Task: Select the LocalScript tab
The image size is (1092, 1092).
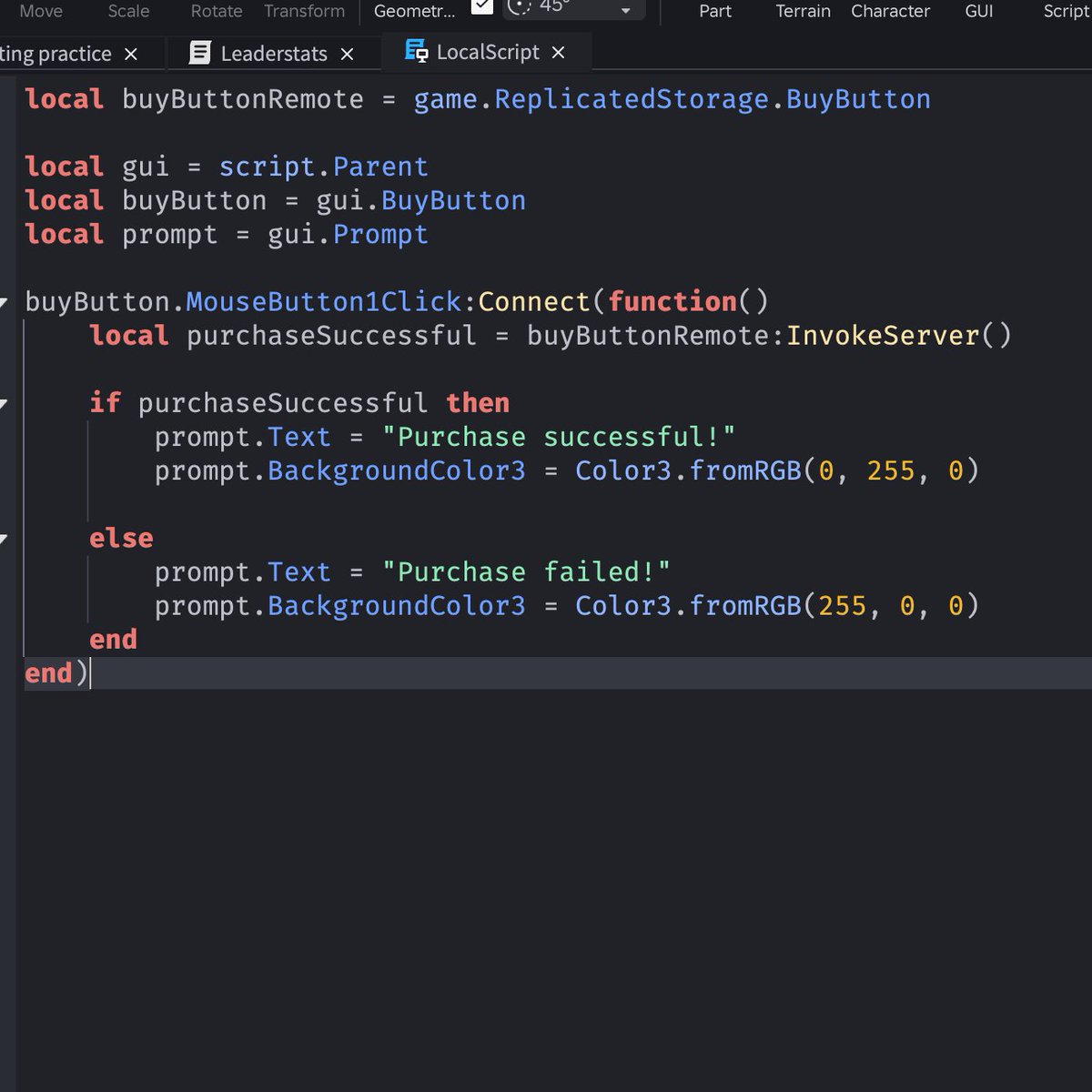Action: pos(488,52)
